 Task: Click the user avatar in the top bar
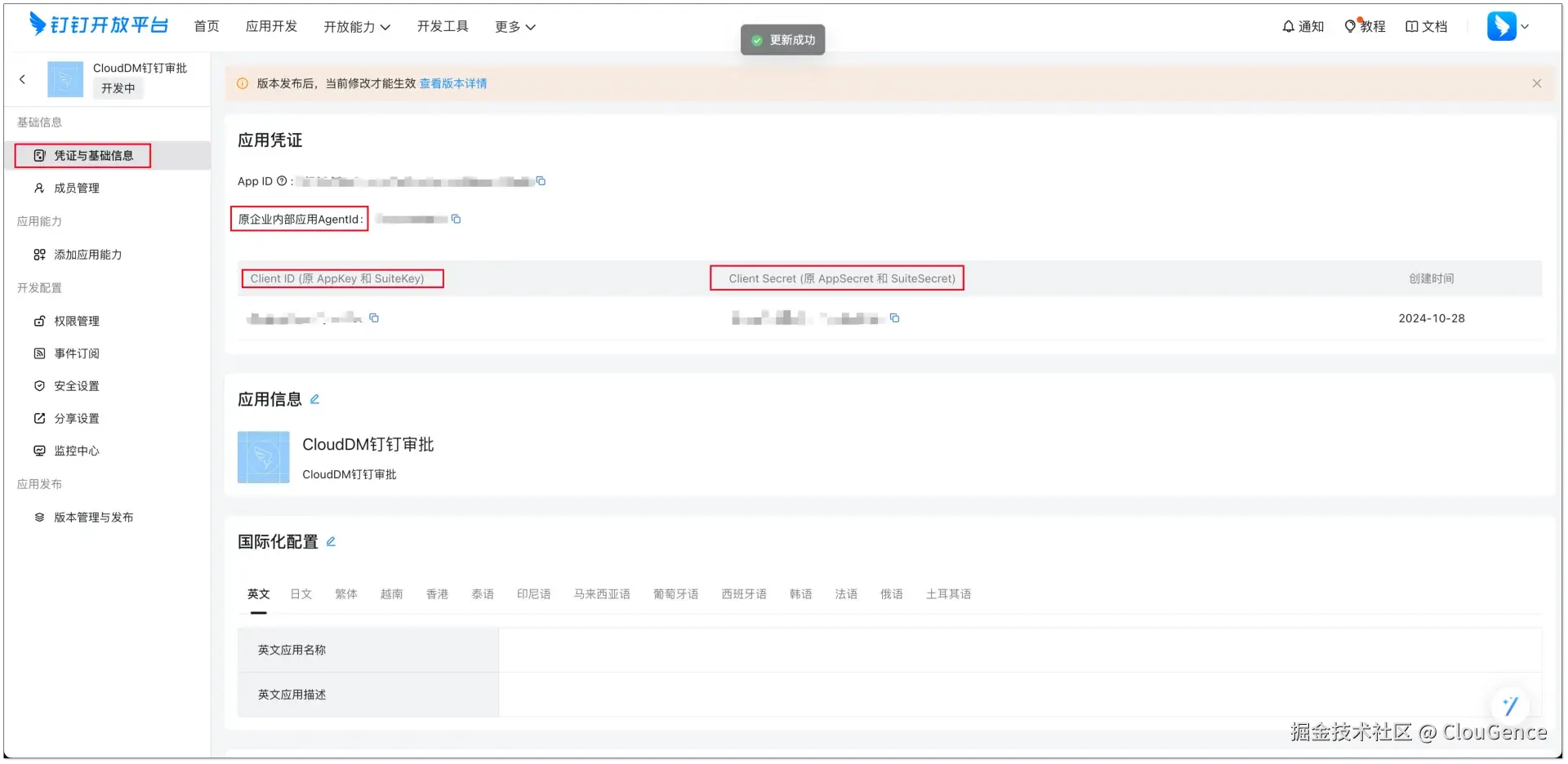click(1501, 26)
